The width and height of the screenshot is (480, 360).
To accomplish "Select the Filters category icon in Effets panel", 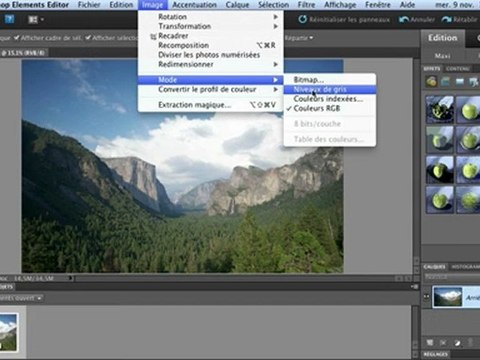I will [431, 81].
